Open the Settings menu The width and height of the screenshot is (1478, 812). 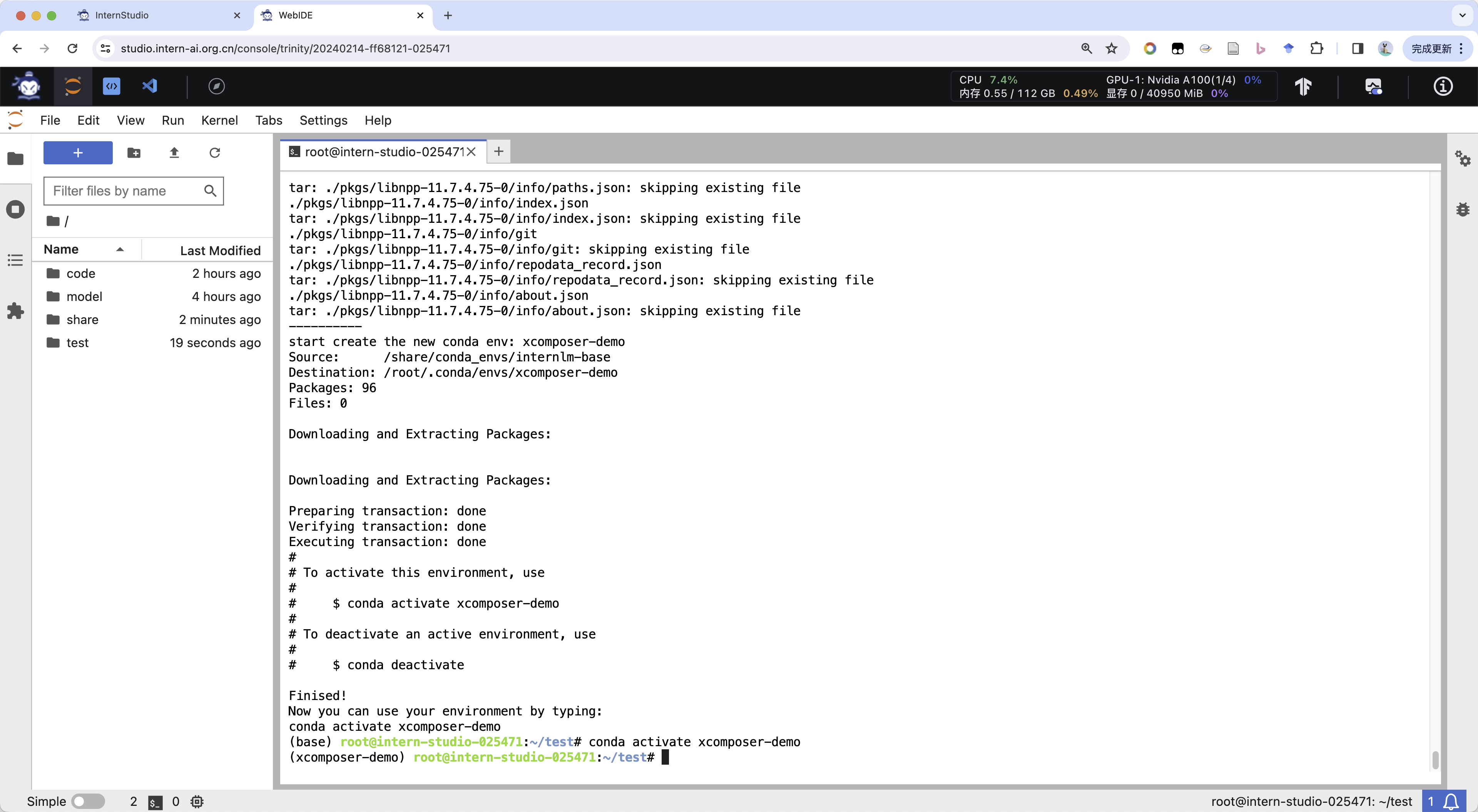point(323,120)
